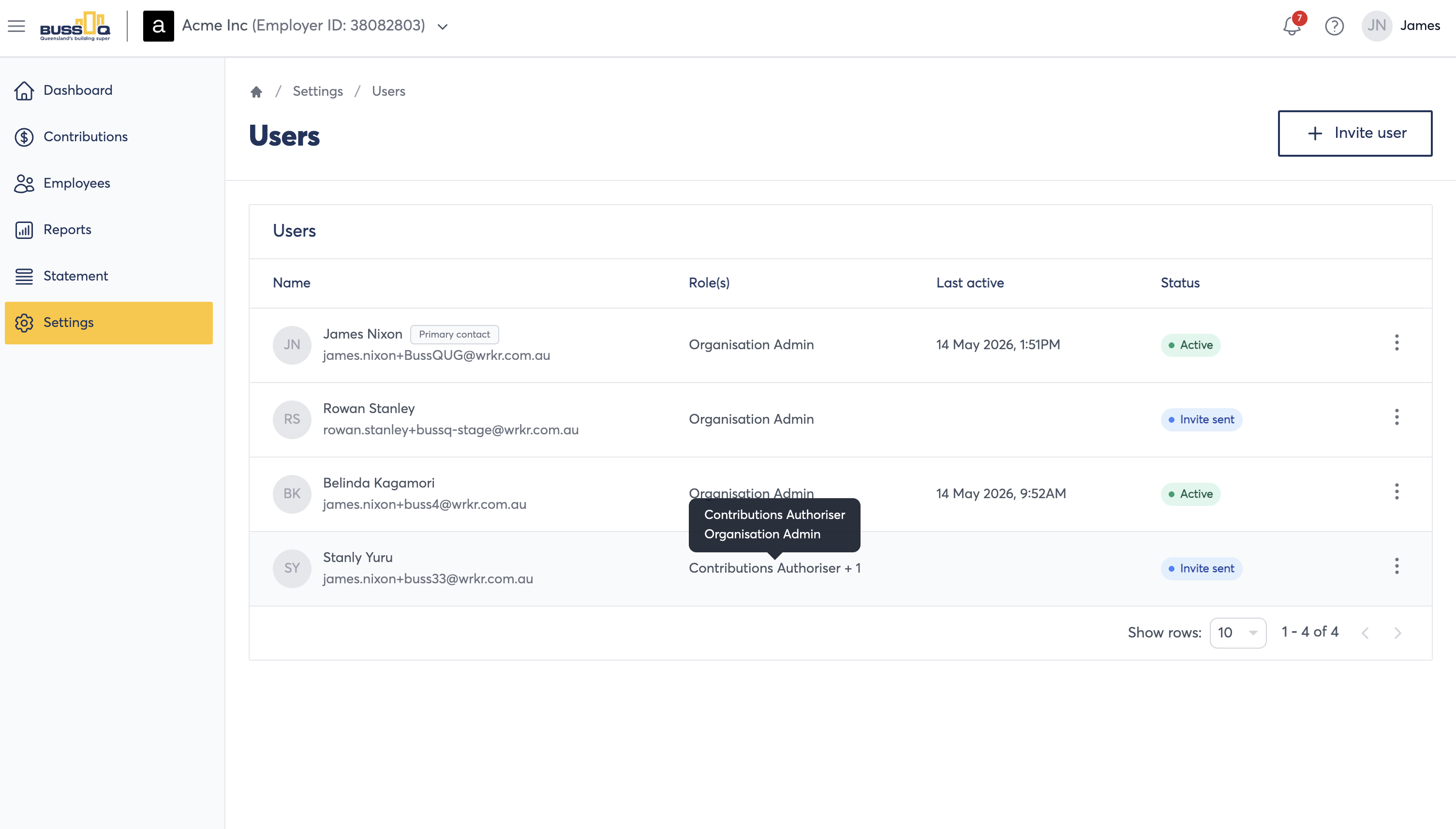This screenshot has width=1456, height=829.
Task: Click the BK avatar for Belinda Kagamori
Action: click(x=292, y=494)
